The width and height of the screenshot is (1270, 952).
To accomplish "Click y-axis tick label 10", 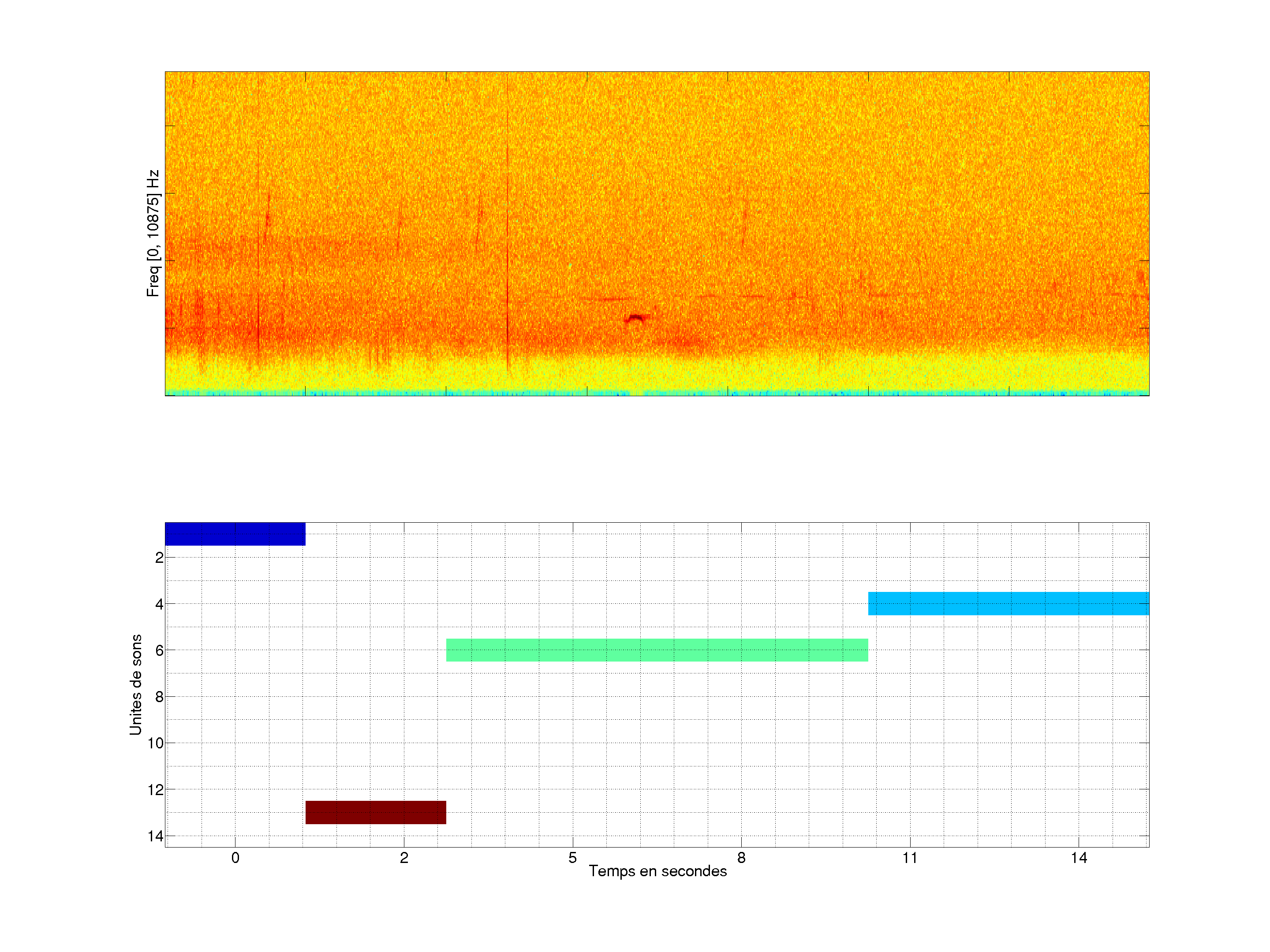I will [156, 743].
